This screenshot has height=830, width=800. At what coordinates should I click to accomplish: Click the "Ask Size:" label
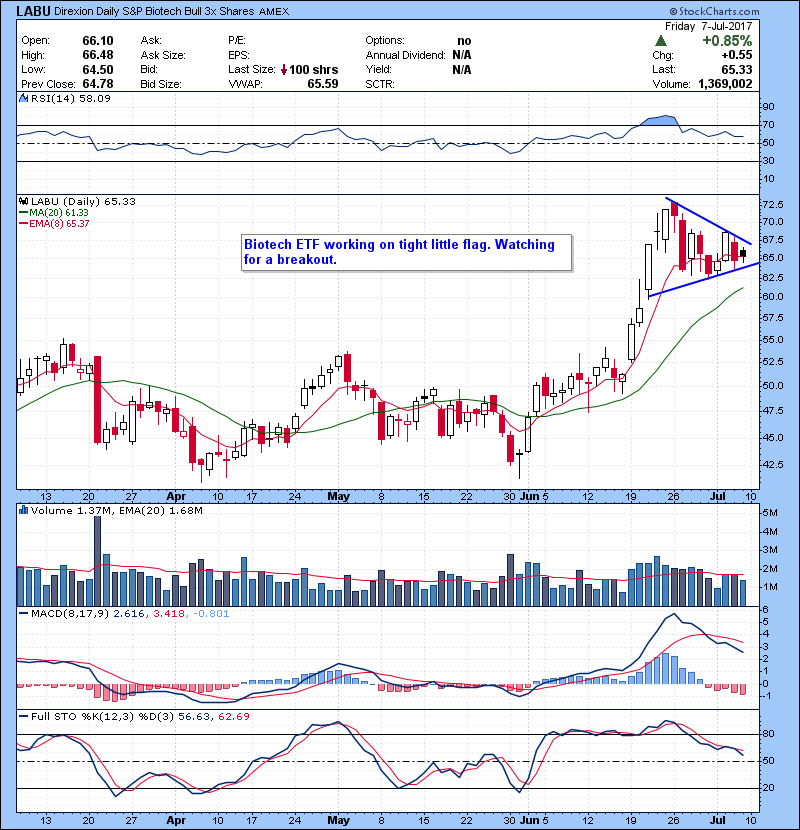tap(163, 55)
